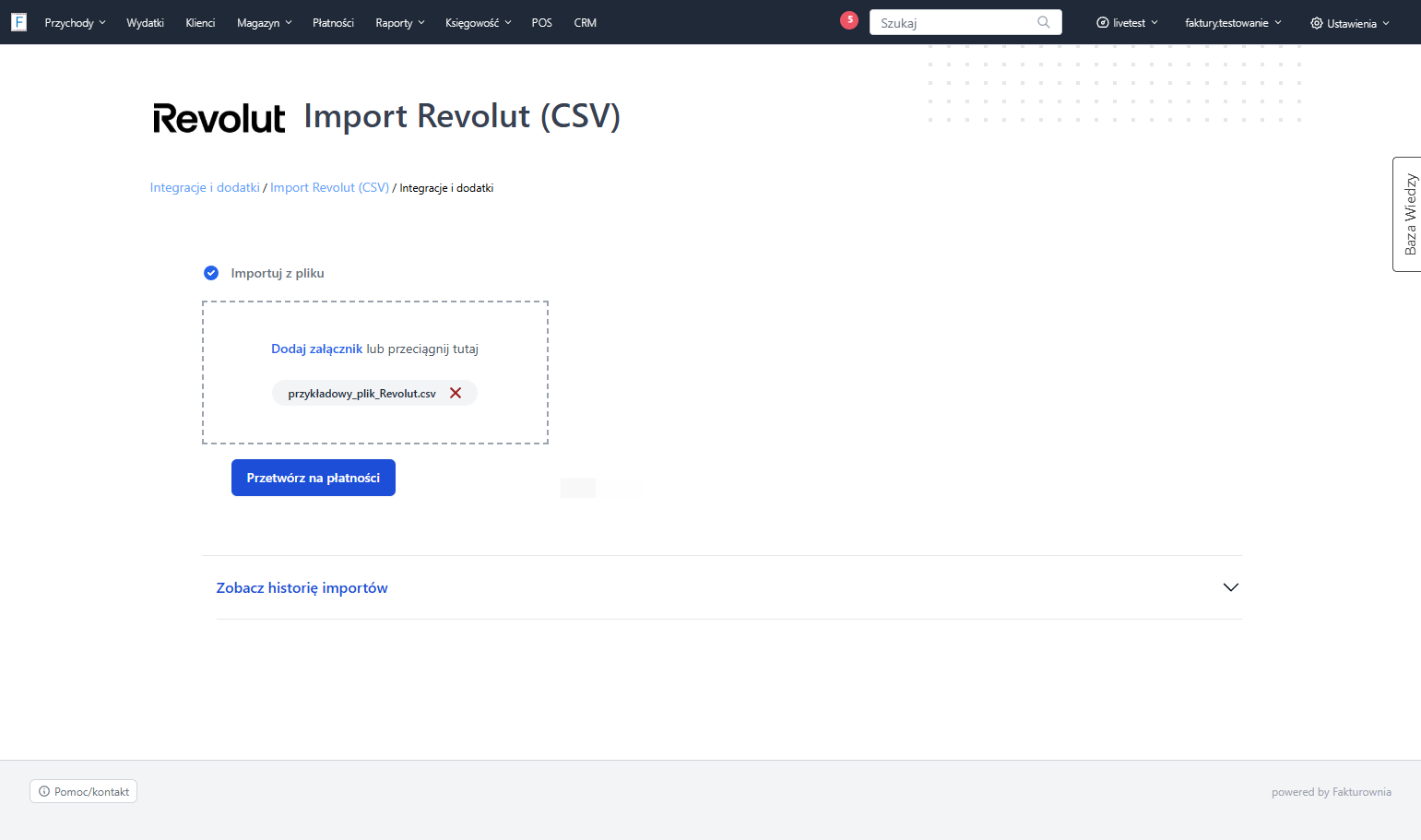This screenshot has width=1421, height=840.
Task: Open the Baza Wiedzy side tab
Action: point(1407,214)
